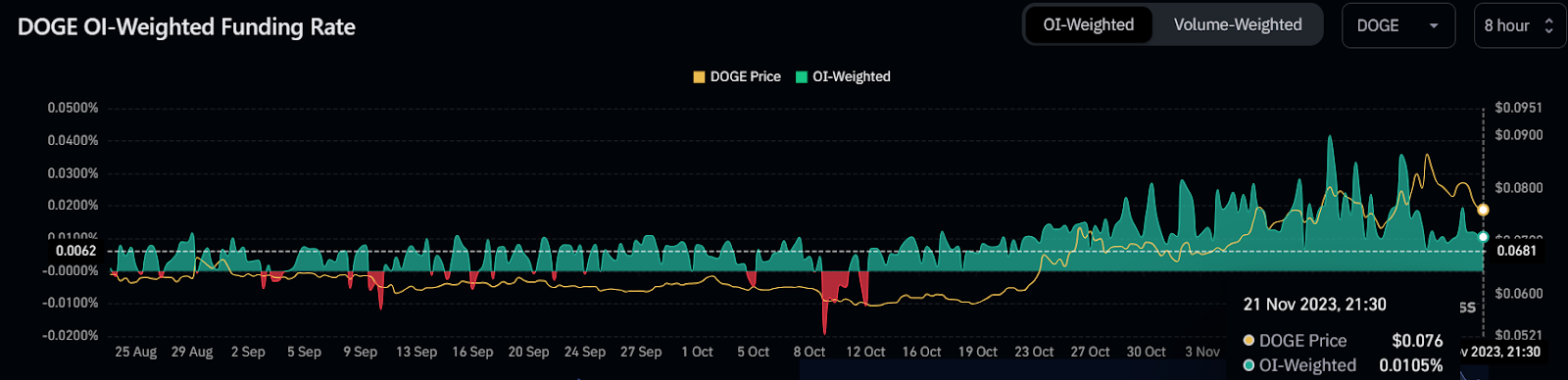1568x380 pixels.
Task: Click the -0.0100% funding rate axis label
Action: point(71,303)
